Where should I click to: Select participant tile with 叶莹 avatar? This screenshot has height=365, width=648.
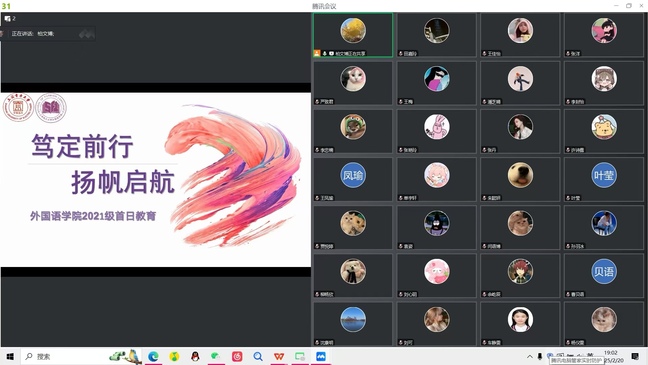(603, 179)
